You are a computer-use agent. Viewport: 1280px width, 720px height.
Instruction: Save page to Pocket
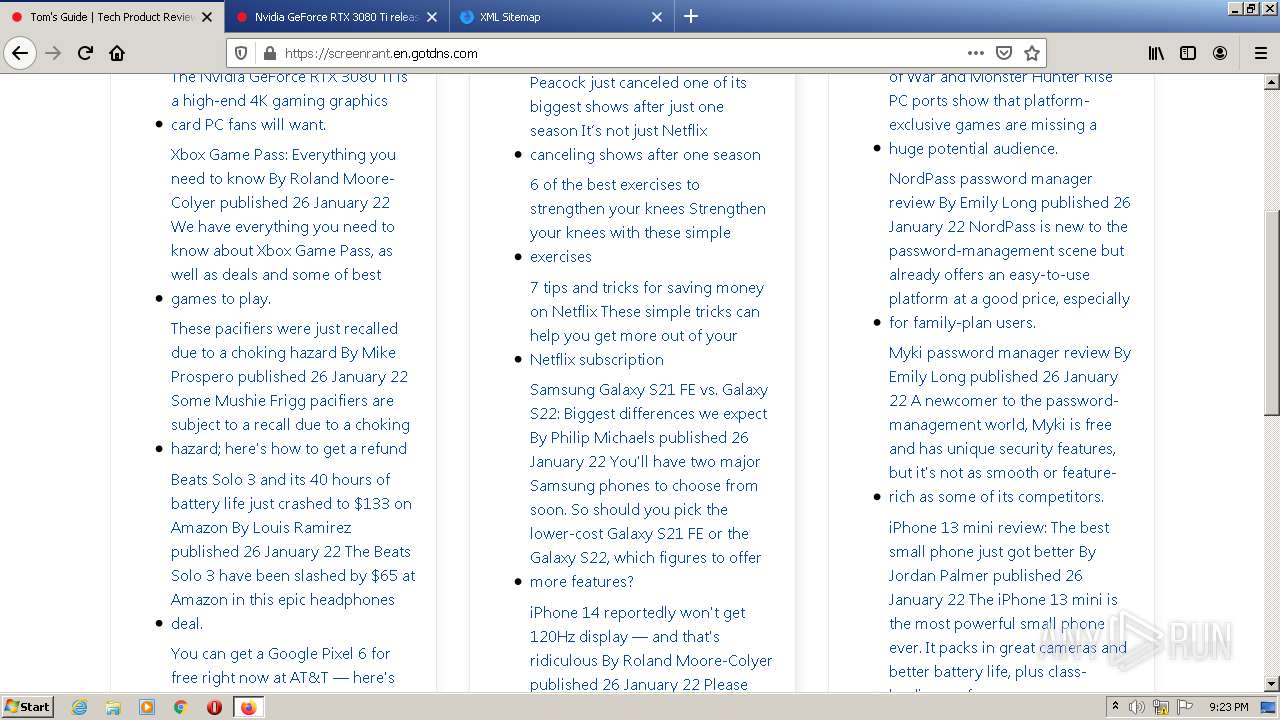(x=1004, y=53)
